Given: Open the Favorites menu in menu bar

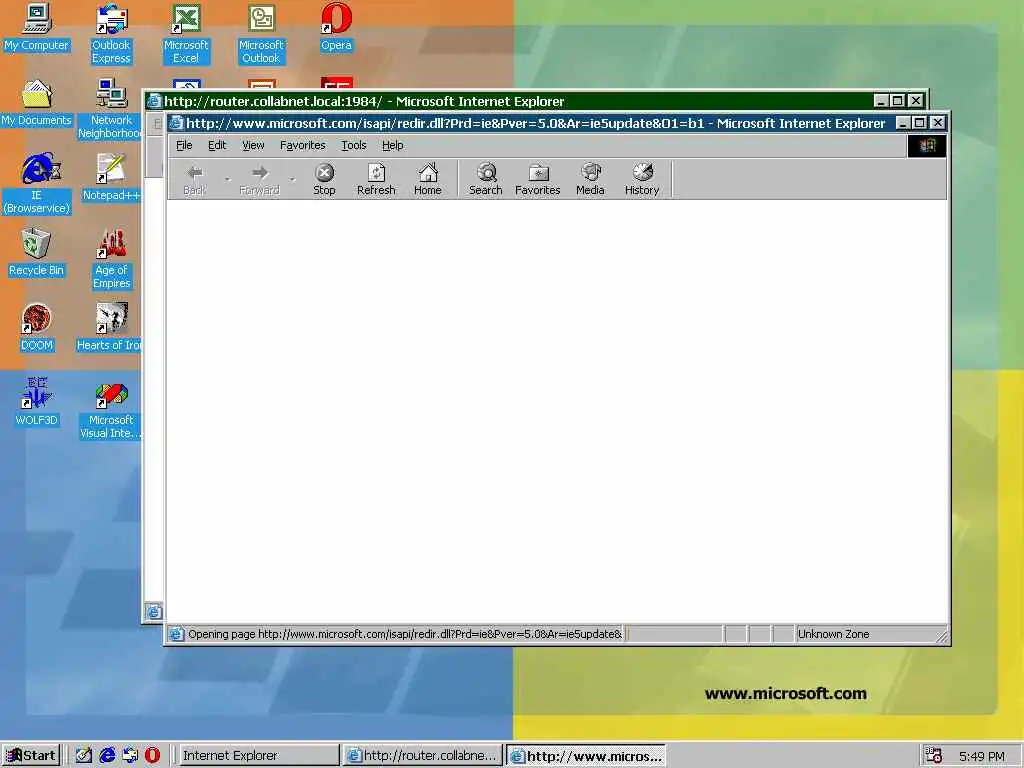Looking at the screenshot, I should pyautogui.click(x=302, y=145).
